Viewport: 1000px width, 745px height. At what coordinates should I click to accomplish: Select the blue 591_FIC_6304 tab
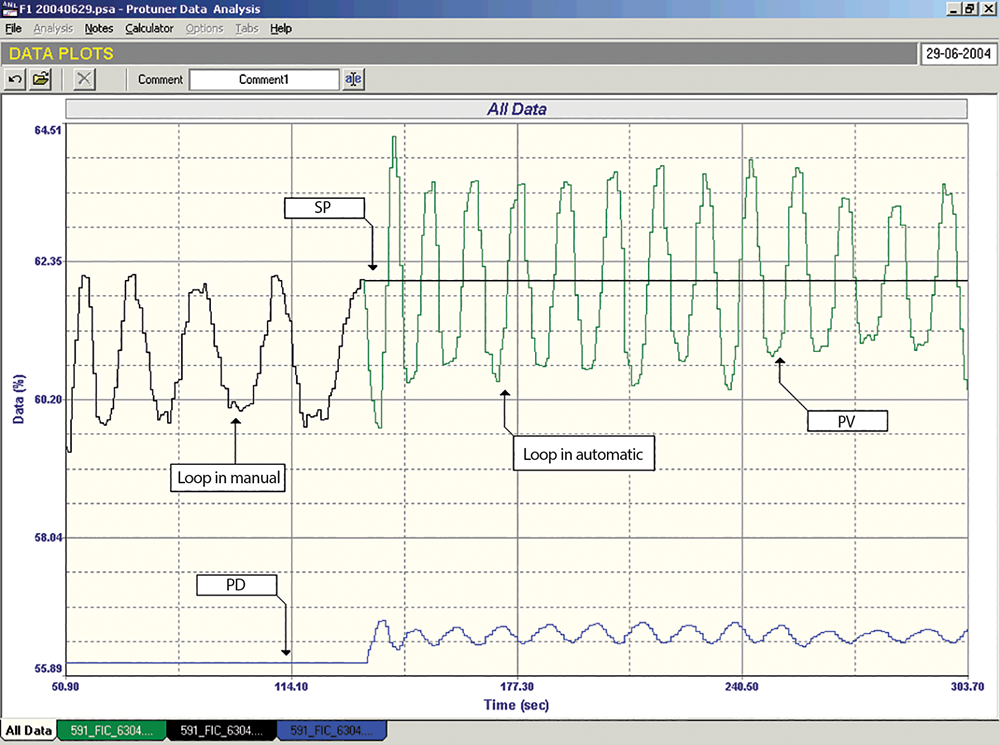332,730
